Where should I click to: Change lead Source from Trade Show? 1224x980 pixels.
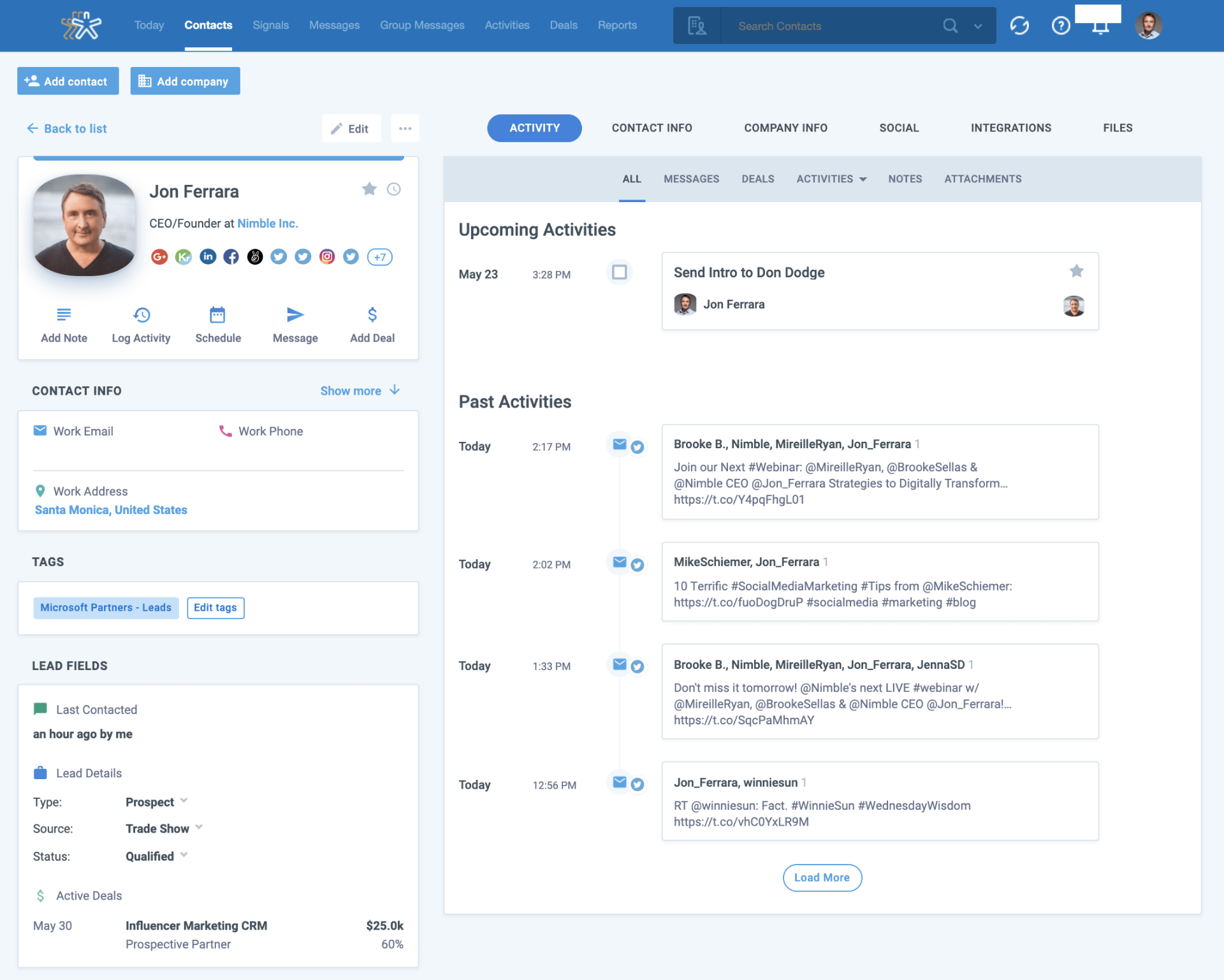(x=164, y=828)
